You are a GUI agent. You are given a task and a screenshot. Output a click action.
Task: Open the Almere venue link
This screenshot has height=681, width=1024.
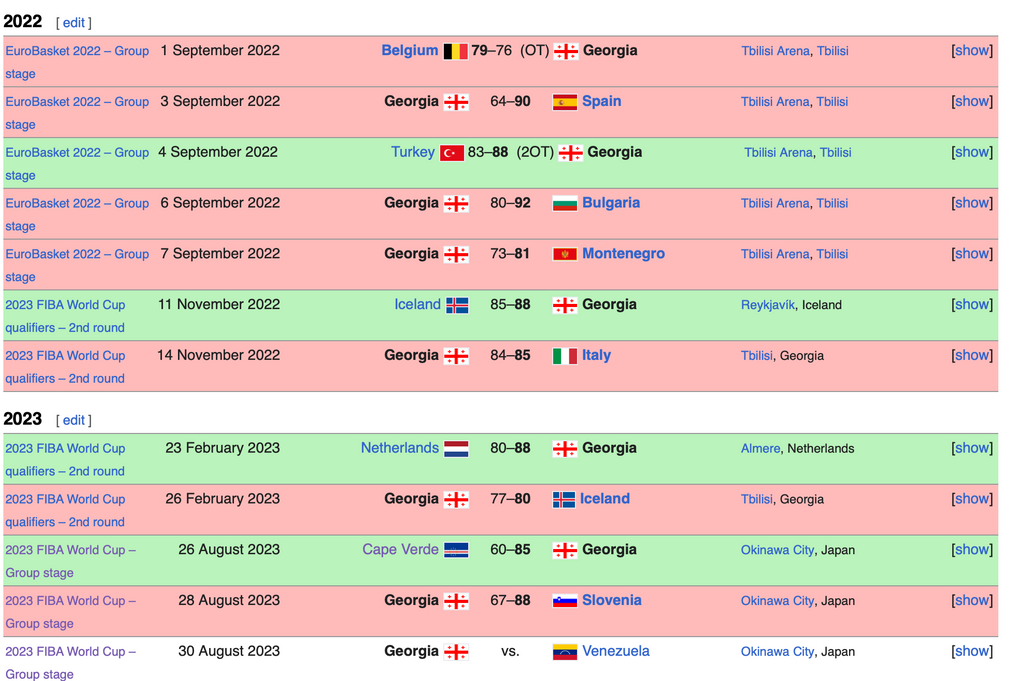pos(760,449)
